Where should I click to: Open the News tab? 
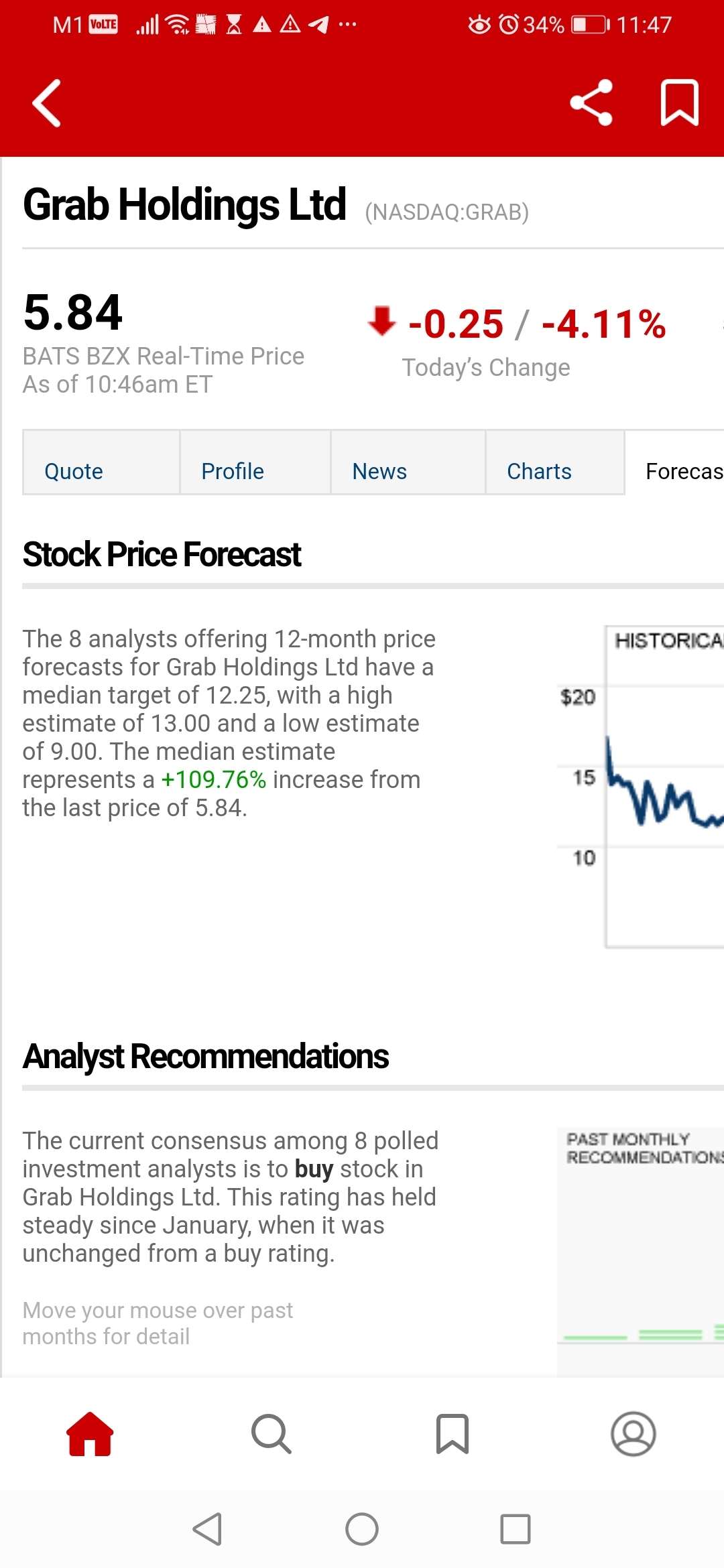click(379, 471)
